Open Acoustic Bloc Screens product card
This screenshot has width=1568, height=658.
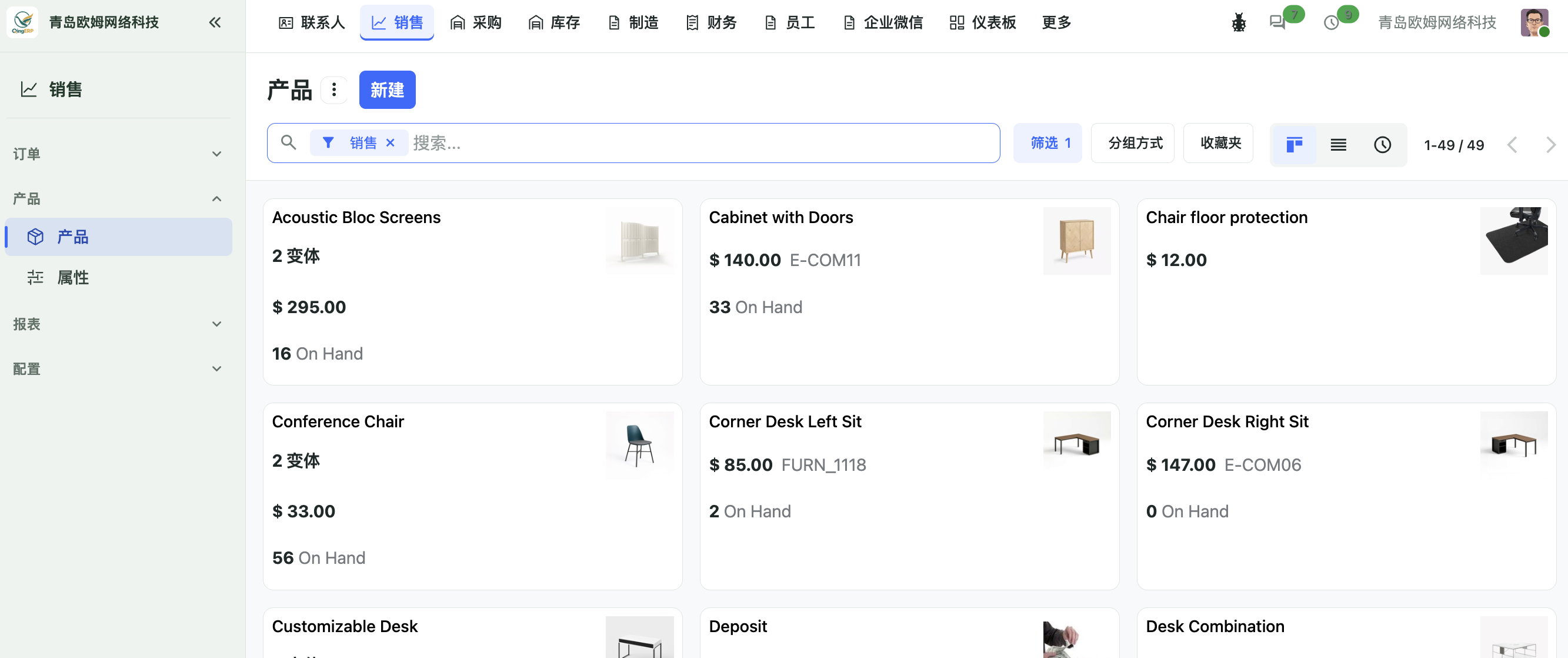point(472,292)
